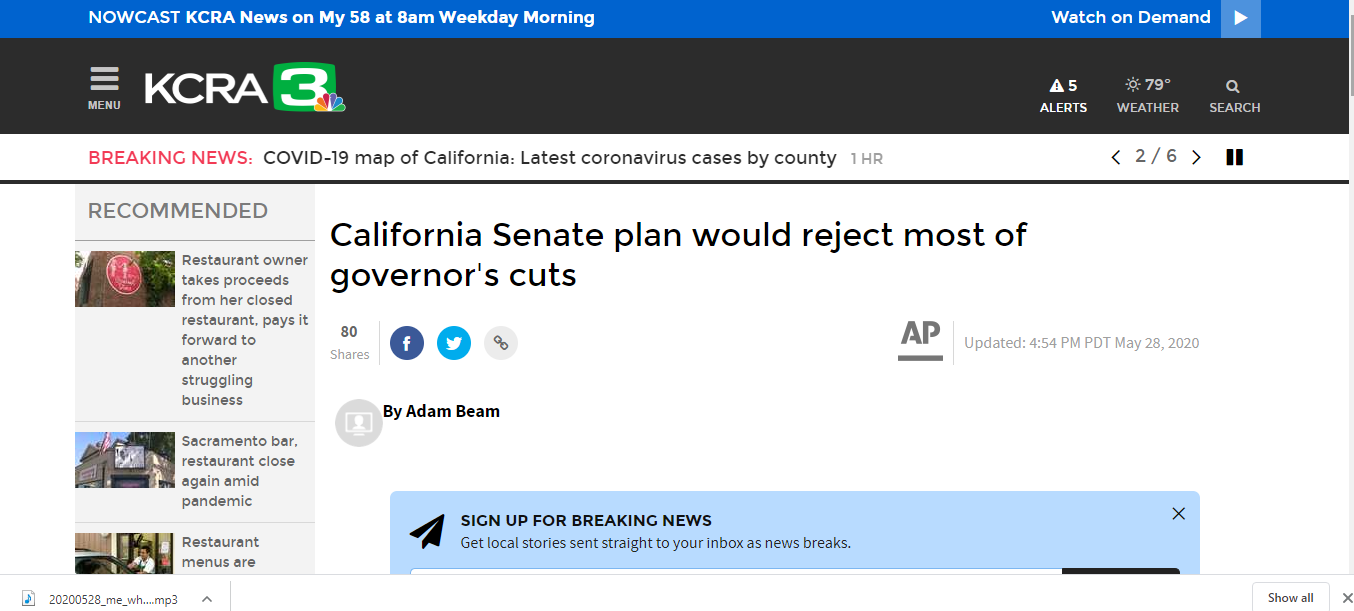This screenshot has width=1354, height=611.
Task: Go to previous breaking news item
Action: coord(1116,157)
